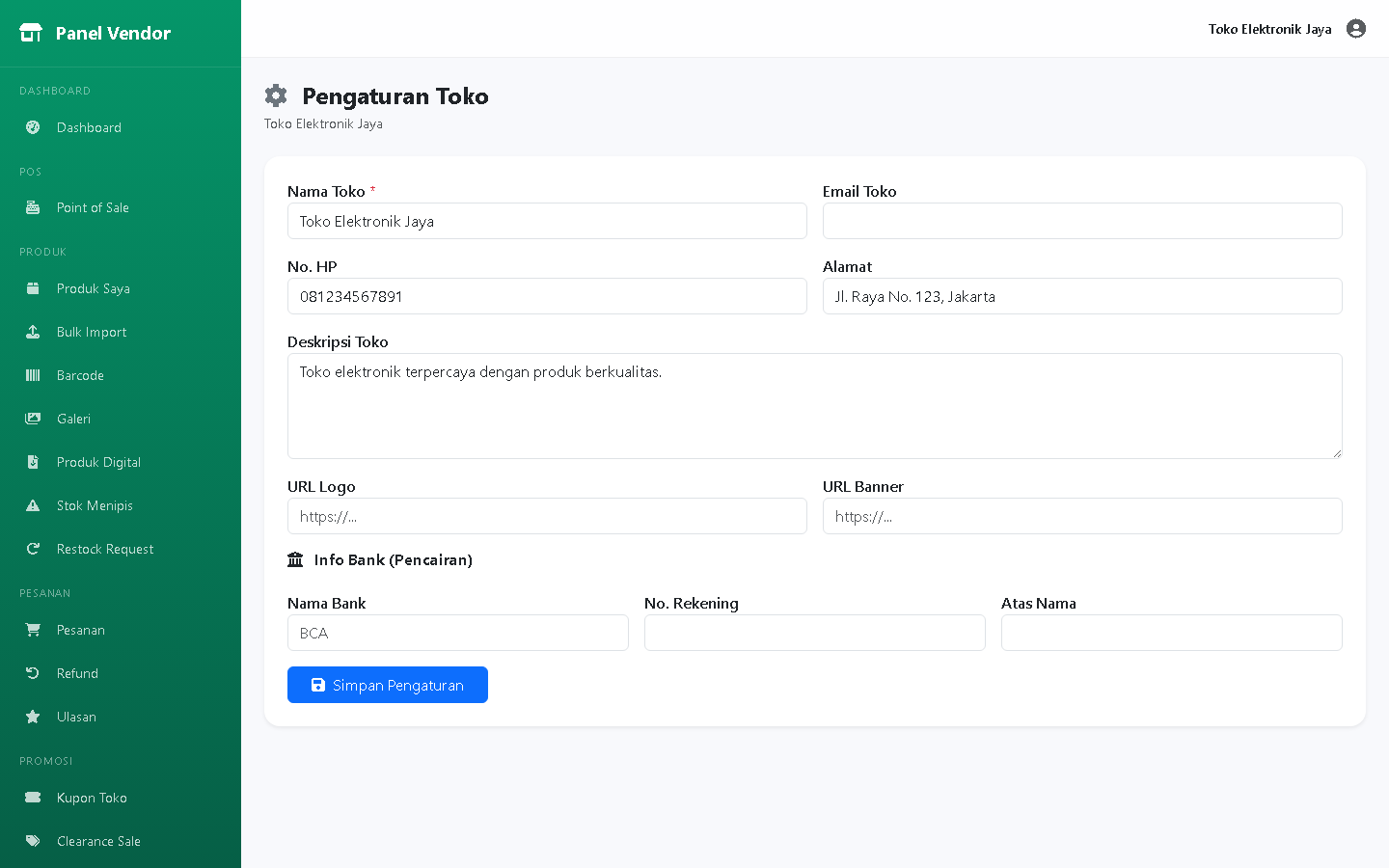Screen dimensions: 1389x868
Task: Focus the Email Toko field
Action: [x=1082, y=221]
